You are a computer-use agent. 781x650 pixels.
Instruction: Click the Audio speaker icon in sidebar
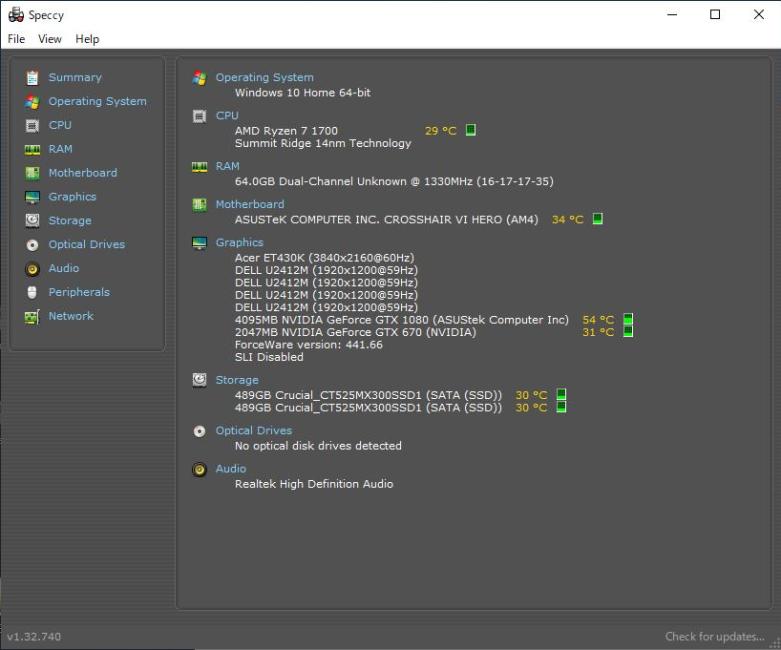click(32, 269)
